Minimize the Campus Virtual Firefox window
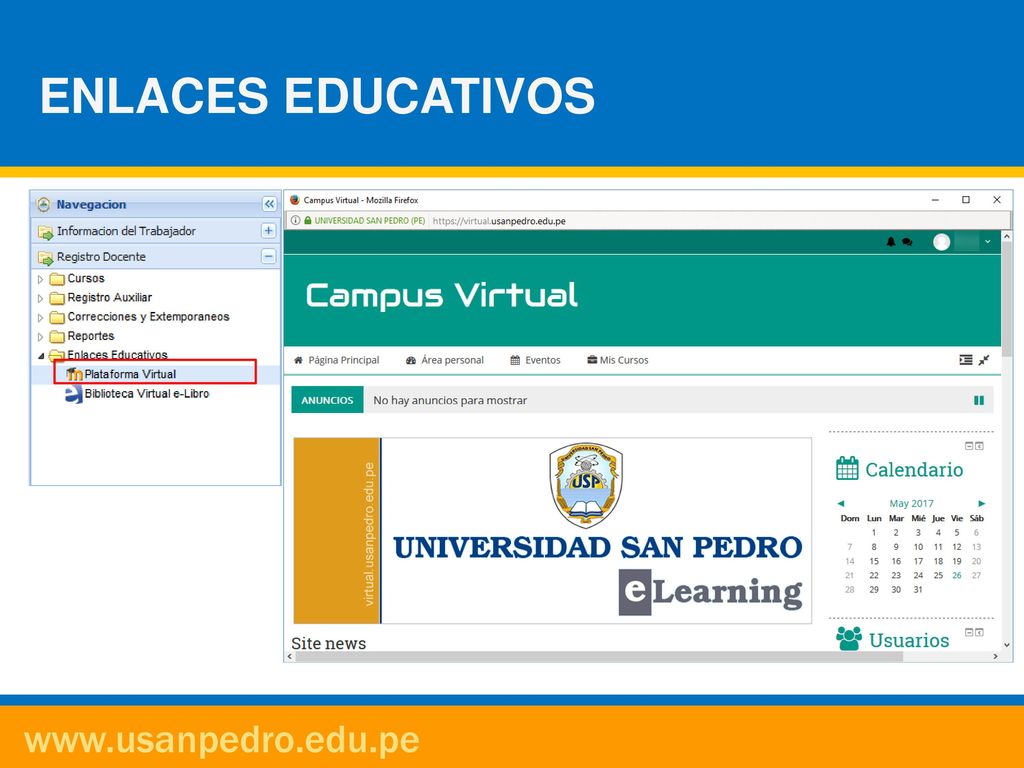The height and width of the screenshot is (768, 1024). [935, 200]
